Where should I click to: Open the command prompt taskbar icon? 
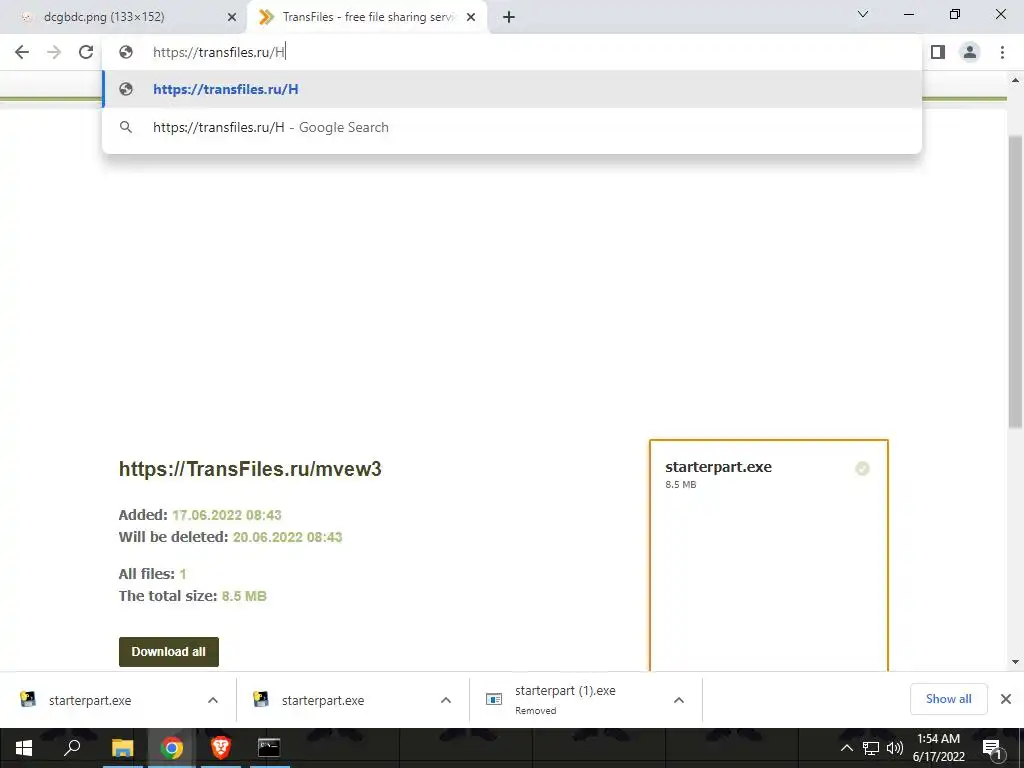click(269, 748)
